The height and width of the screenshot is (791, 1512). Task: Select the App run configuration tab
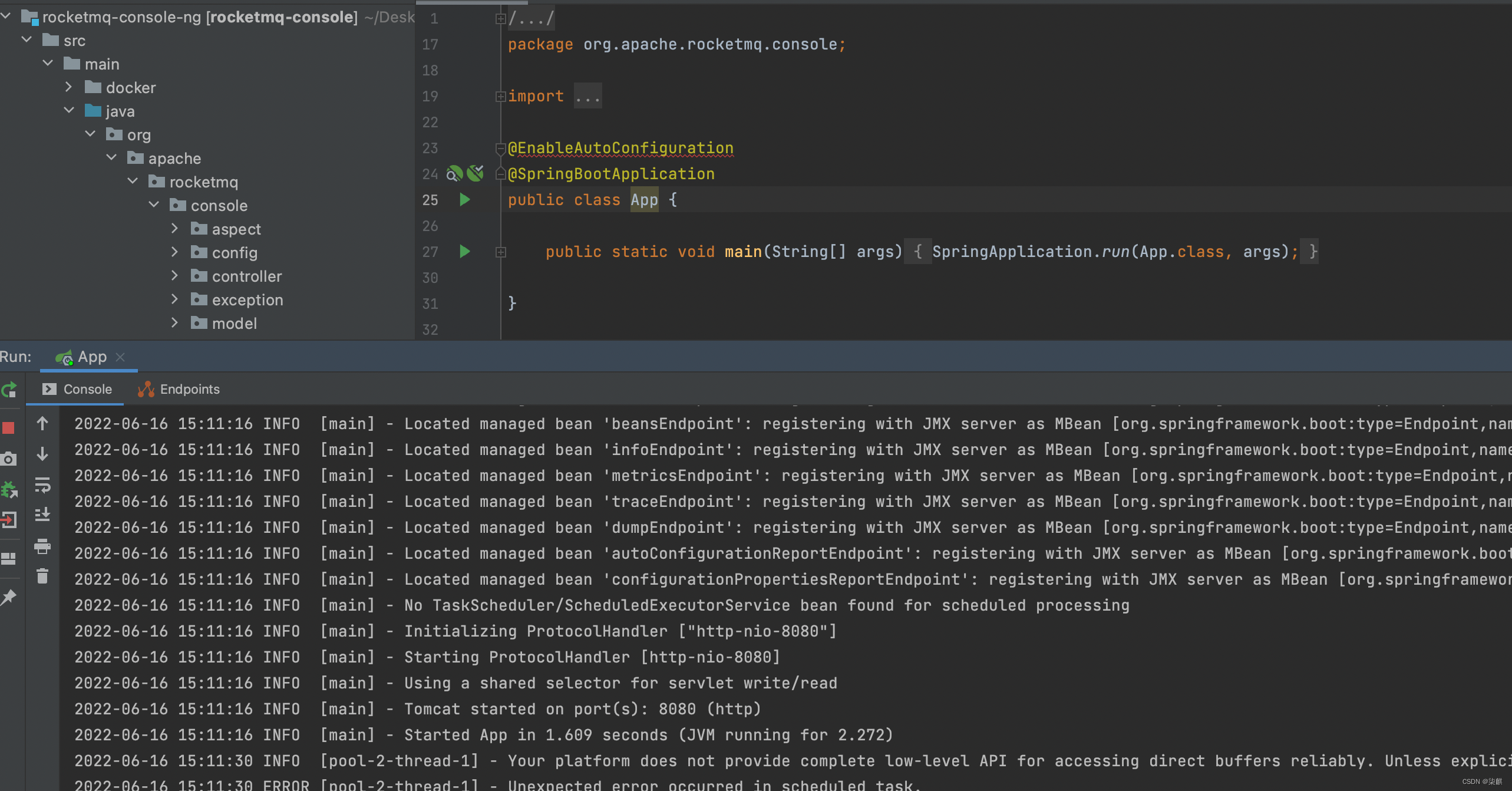88,357
